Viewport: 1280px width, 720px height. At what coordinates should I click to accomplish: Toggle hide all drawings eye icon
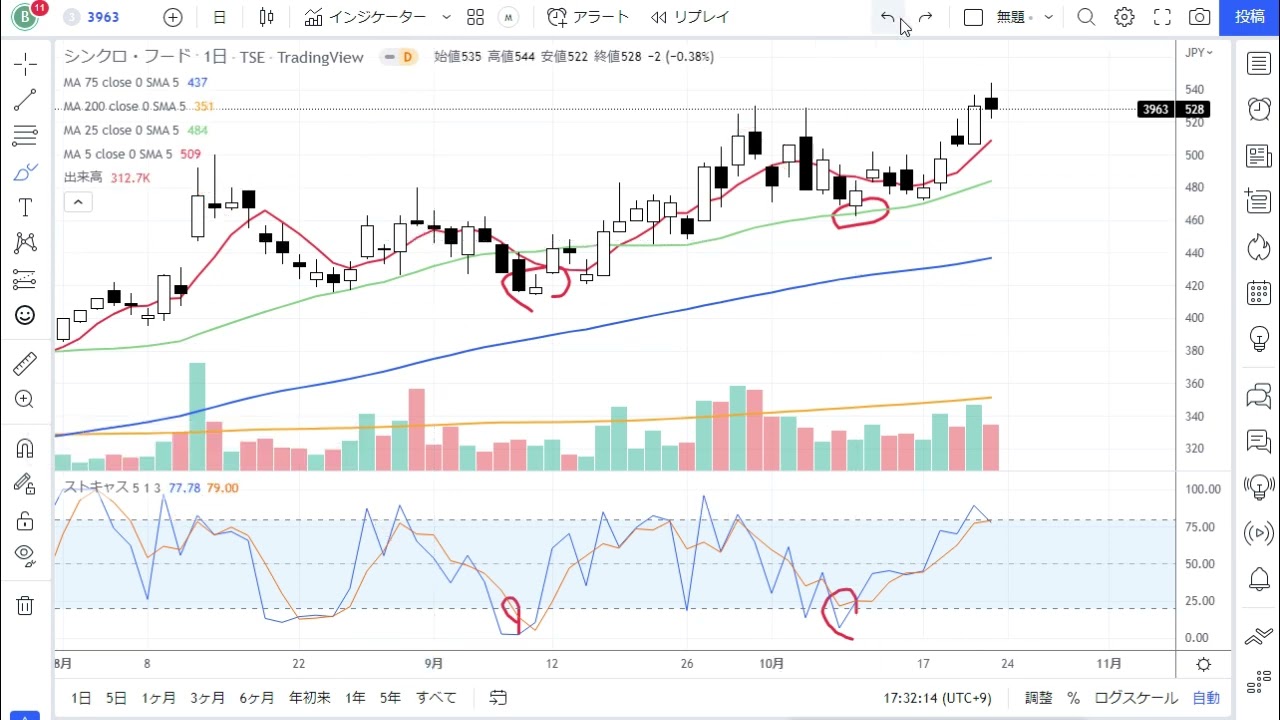click(25, 554)
